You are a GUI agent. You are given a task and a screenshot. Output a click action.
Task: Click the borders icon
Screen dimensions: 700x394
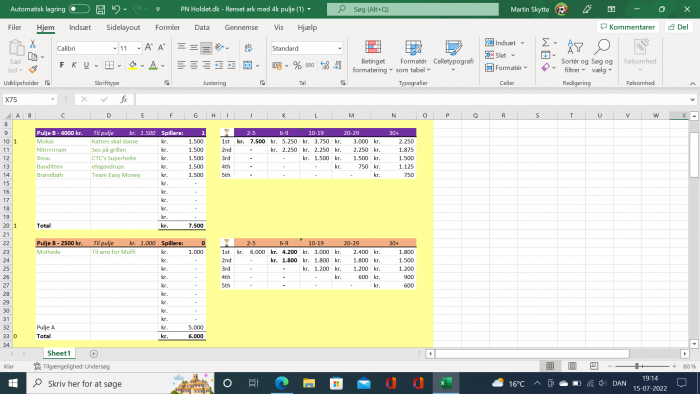[109, 65]
